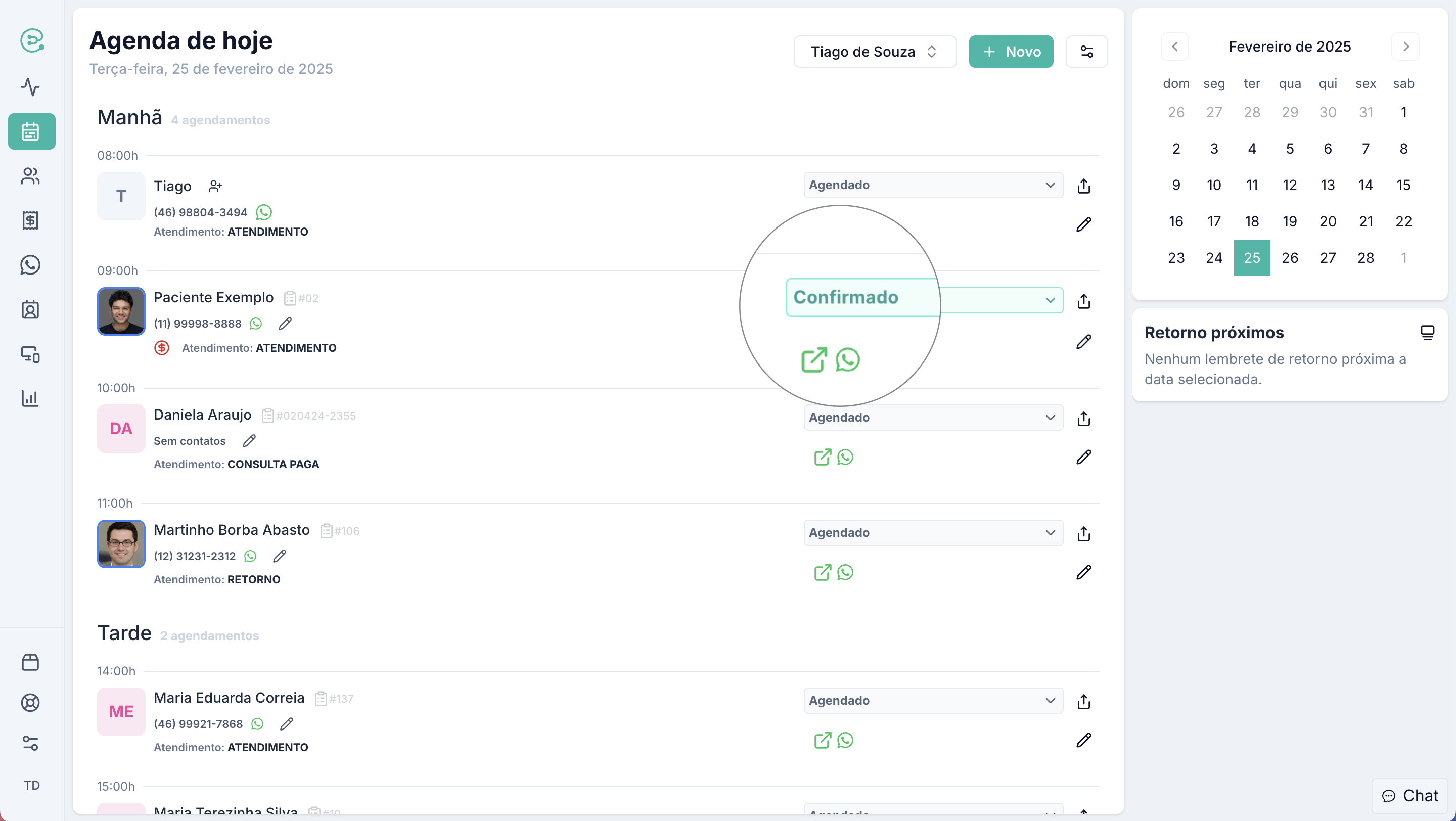Edit Daniela Araujo's appointment with pencil icon
This screenshot has width=1456, height=821.
[x=1083, y=457]
